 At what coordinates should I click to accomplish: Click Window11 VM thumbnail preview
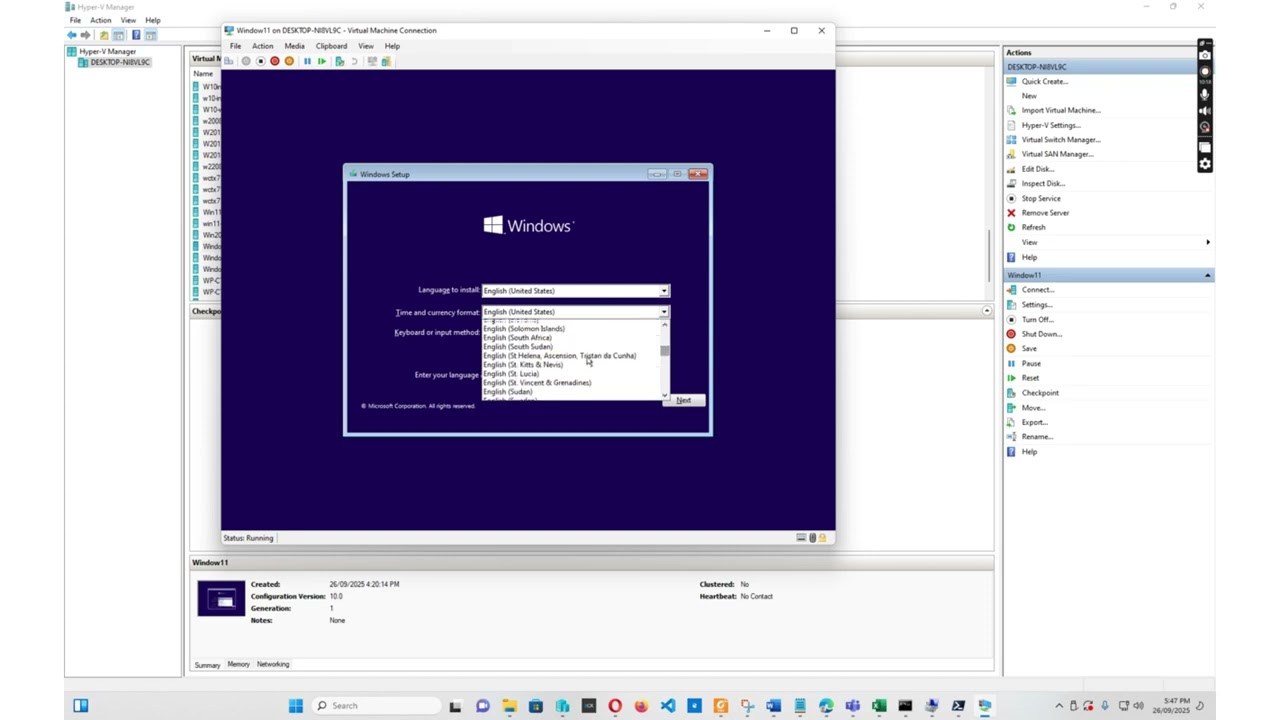221,598
